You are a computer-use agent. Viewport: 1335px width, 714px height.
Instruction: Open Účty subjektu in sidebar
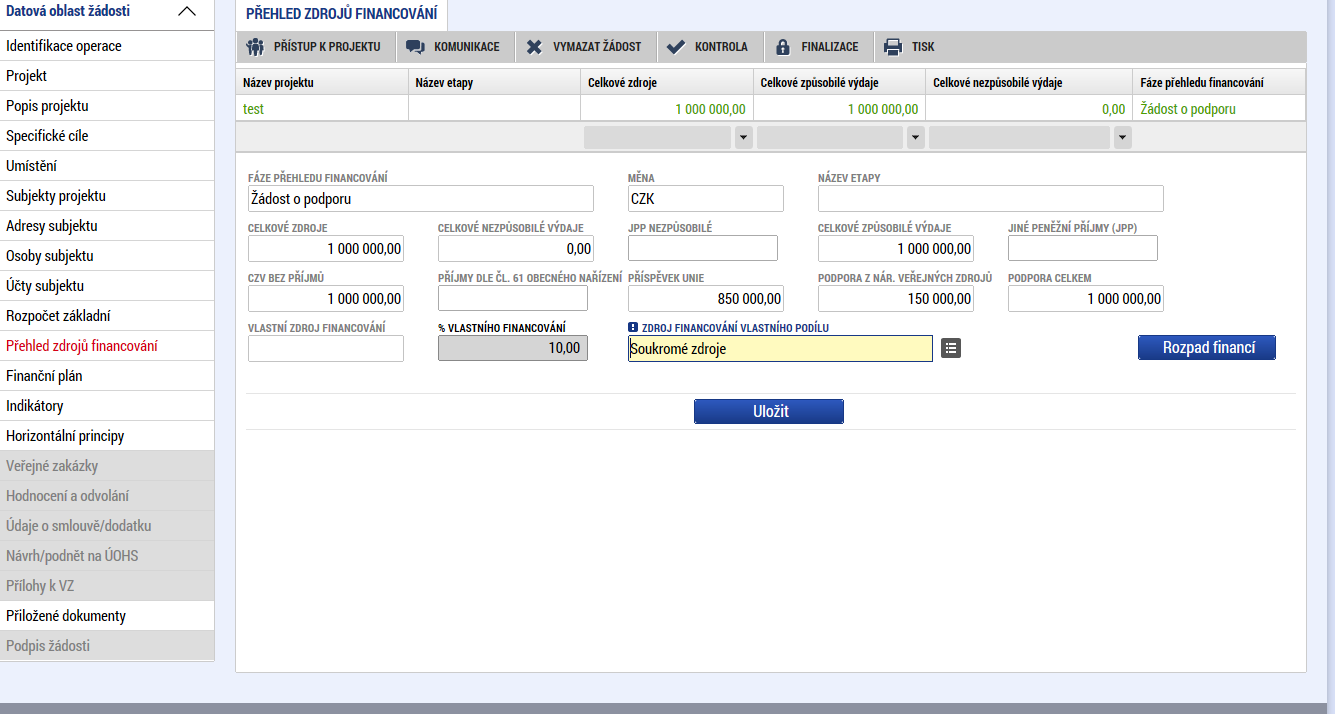point(107,286)
